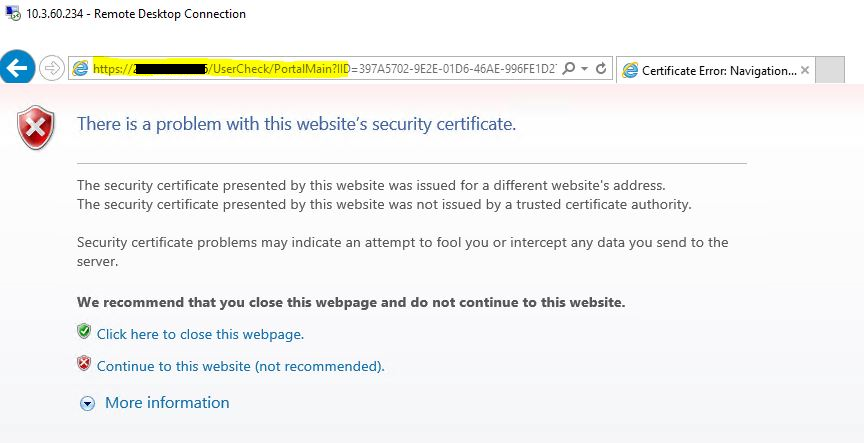Image resolution: width=864 pixels, height=443 pixels.
Task: Click the Remote Desktop Connection title icon
Action: [12, 14]
